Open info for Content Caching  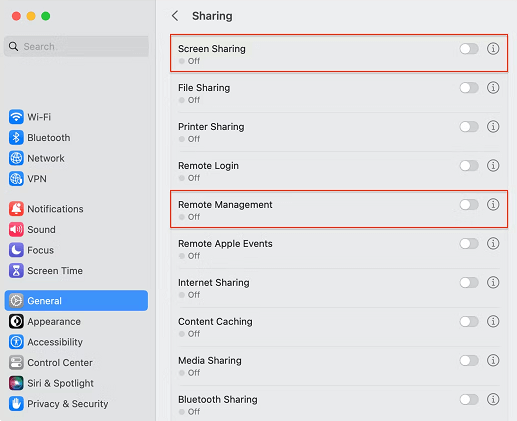pos(493,322)
